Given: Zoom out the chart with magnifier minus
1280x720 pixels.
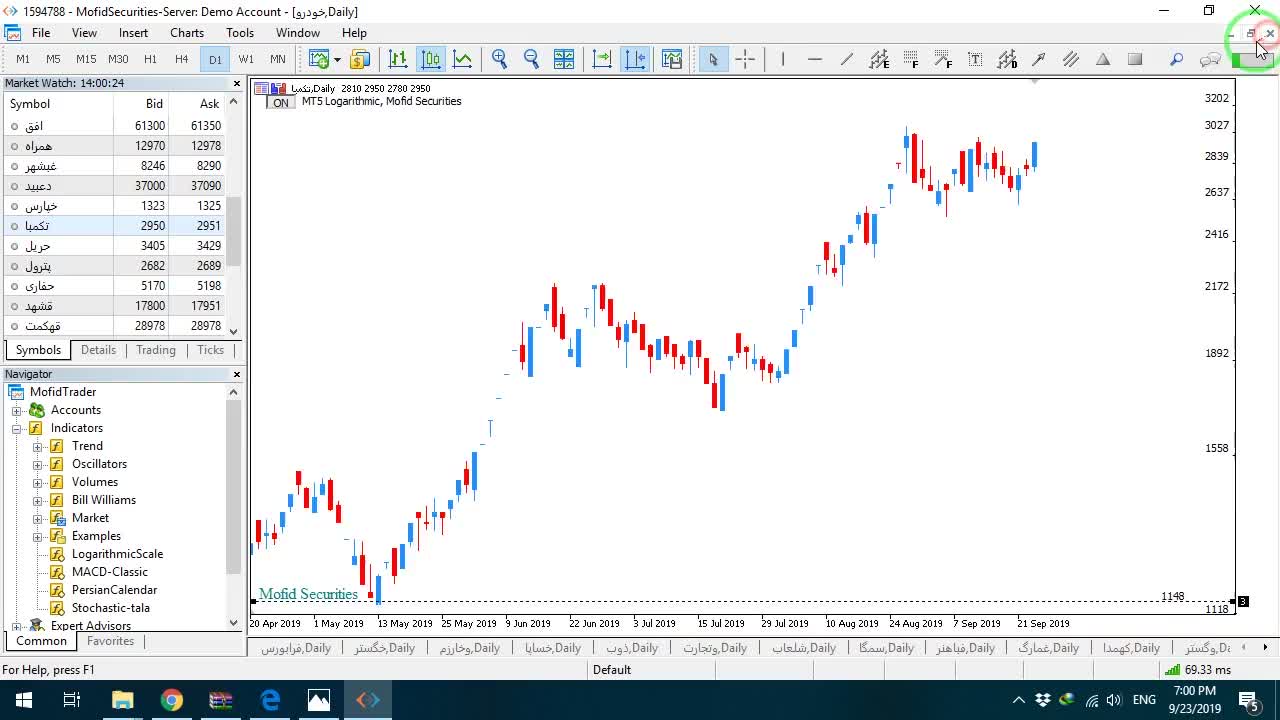Looking at the screenshot, I should point(531,59).
